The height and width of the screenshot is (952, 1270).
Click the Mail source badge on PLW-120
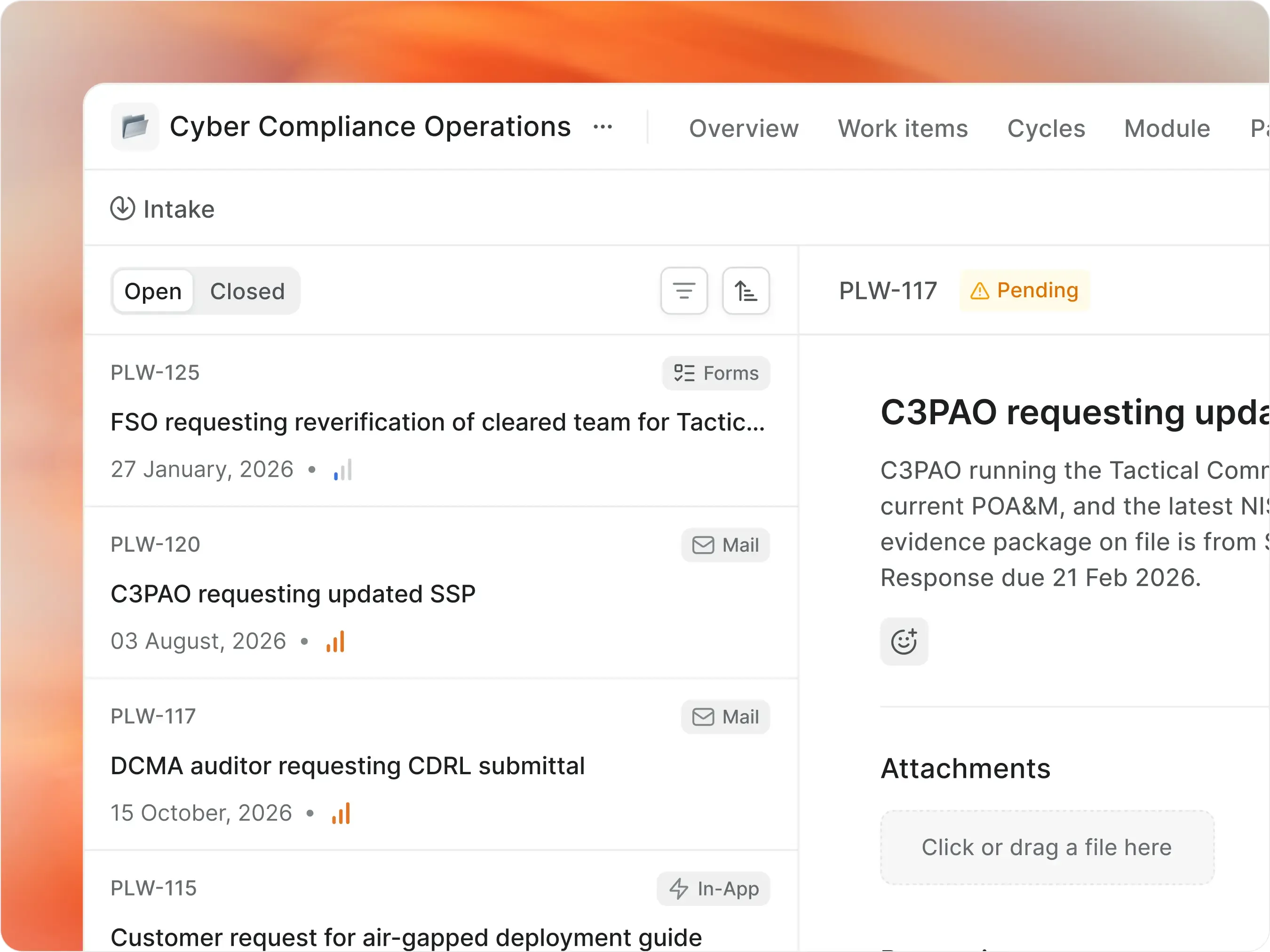click(x=725, y=545)
